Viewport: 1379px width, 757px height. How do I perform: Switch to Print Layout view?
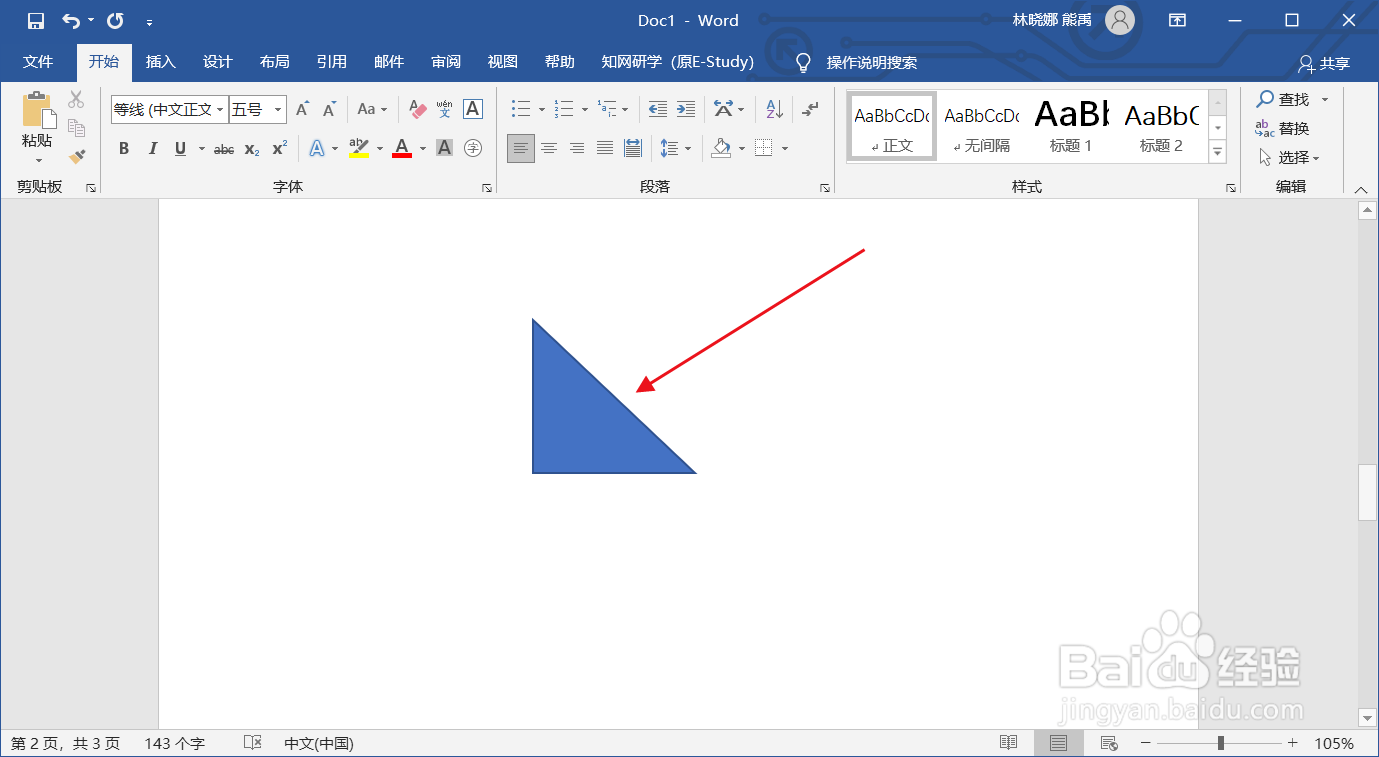click(1059, 743)
